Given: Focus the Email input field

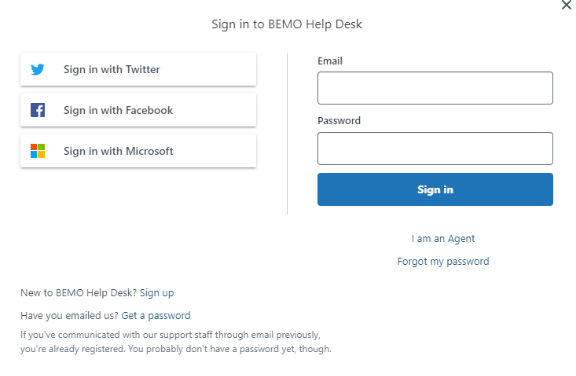Looking at the screenshot, I should point(435,88).
